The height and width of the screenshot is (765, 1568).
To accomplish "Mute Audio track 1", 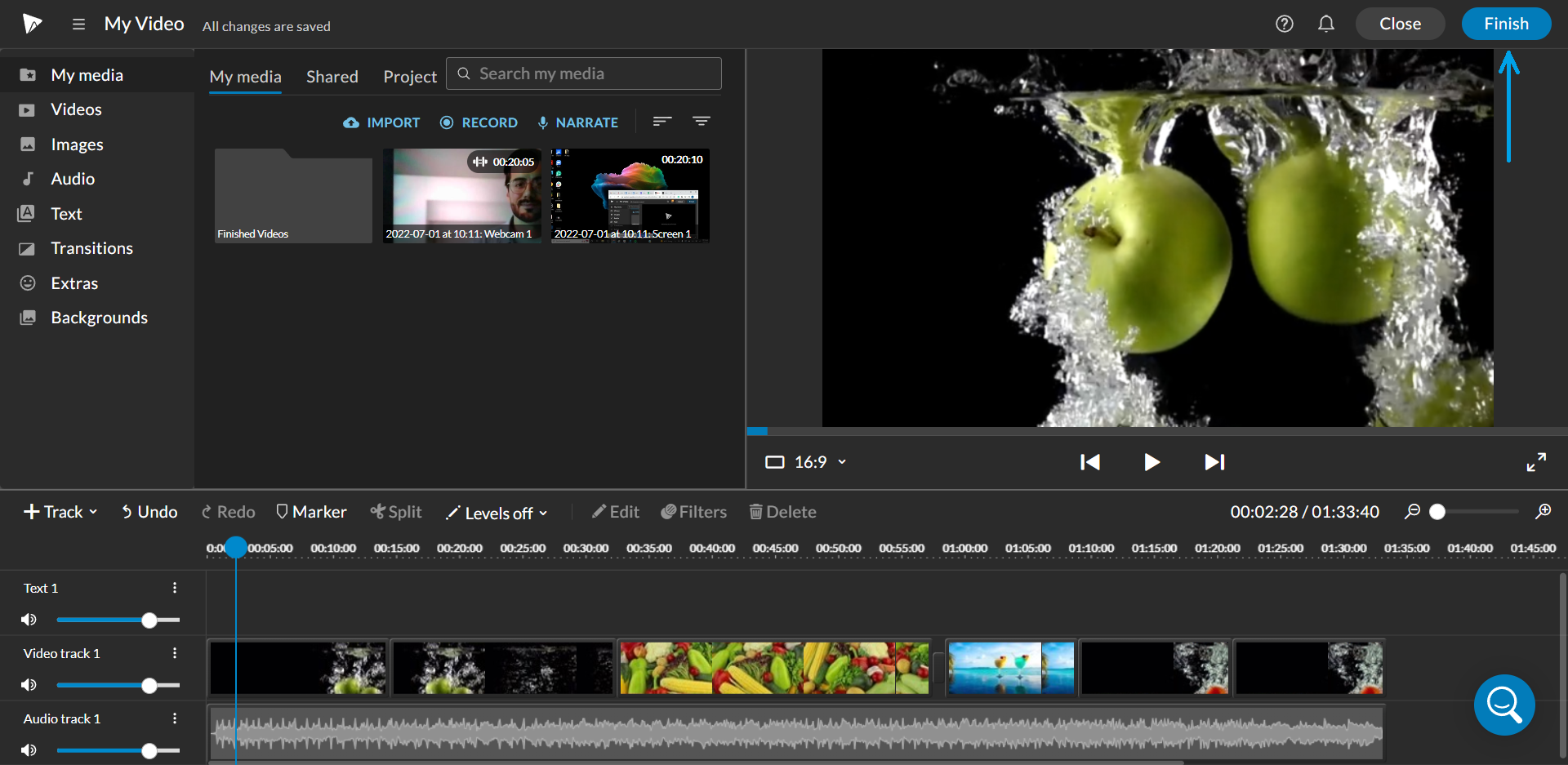I will [x=29, y=750].
